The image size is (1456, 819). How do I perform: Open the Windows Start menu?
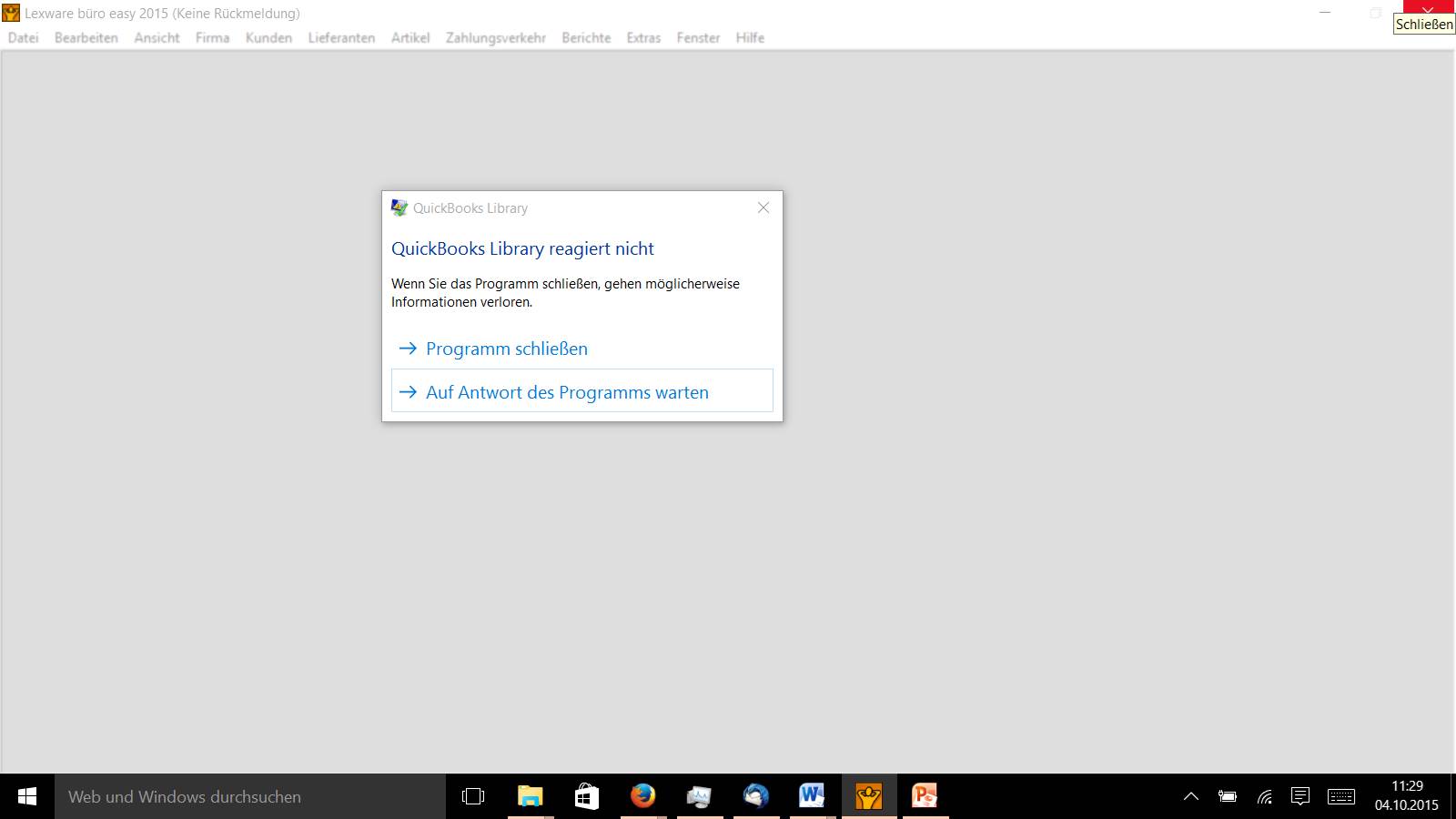coord(27,796)
